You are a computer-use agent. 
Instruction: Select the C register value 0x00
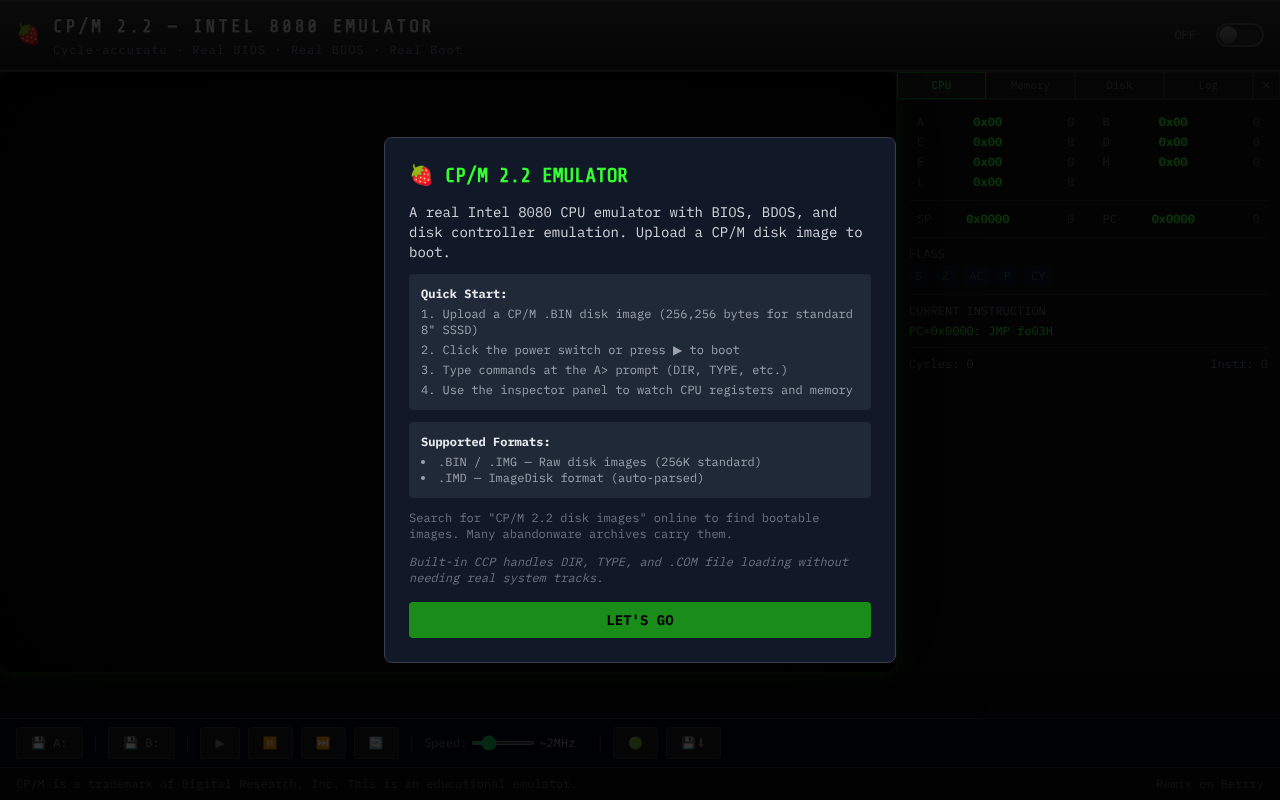[x=987, y=142]
